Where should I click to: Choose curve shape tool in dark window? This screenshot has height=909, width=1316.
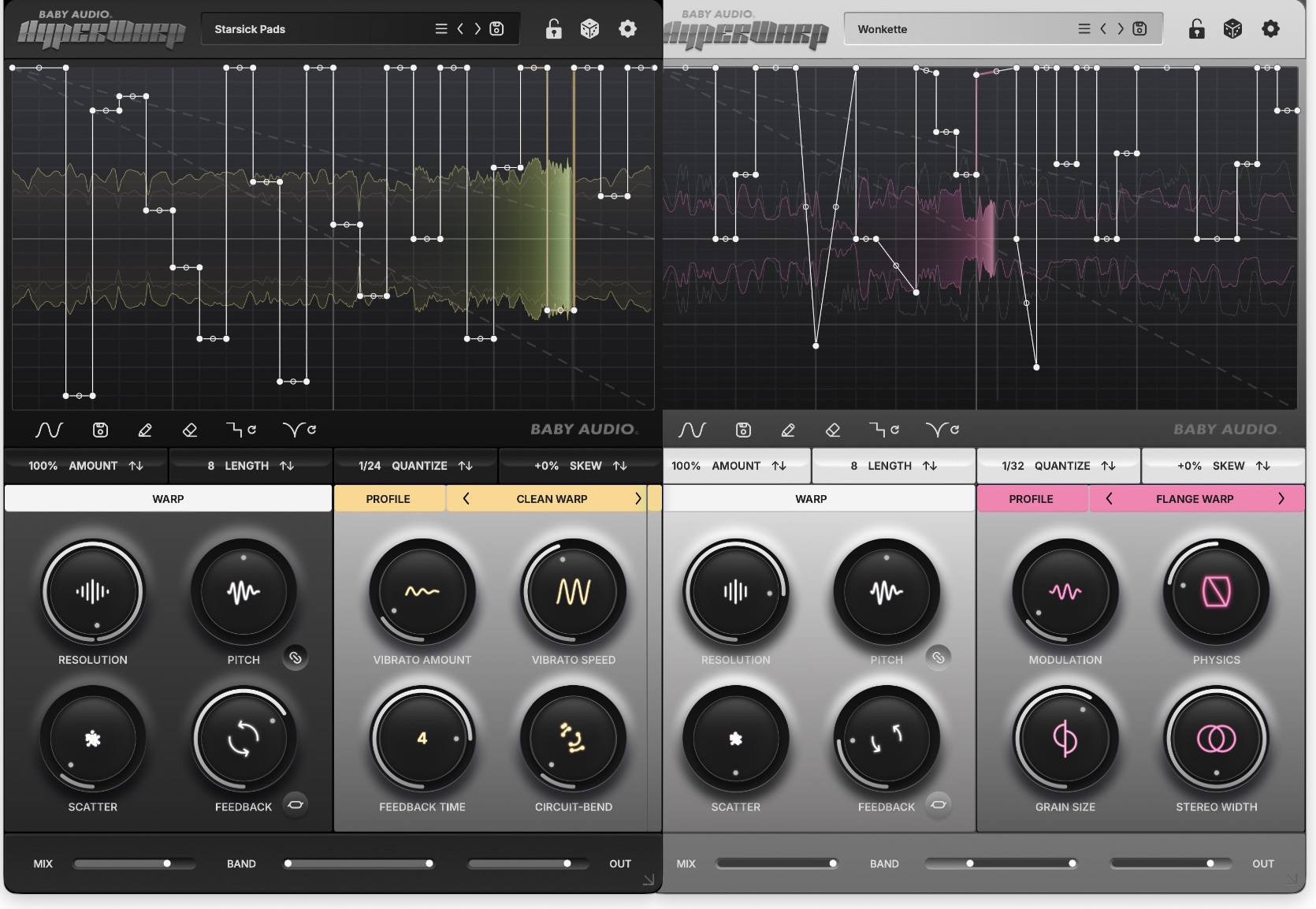49,430
